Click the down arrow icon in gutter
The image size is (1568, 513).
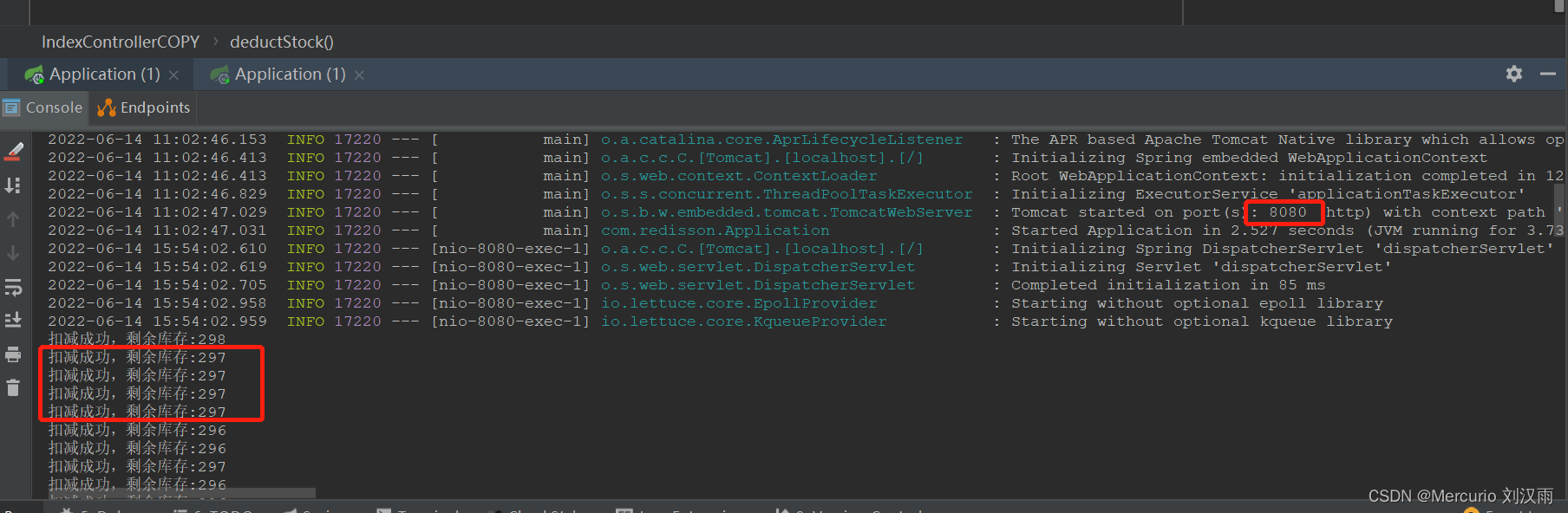point(13,253)
